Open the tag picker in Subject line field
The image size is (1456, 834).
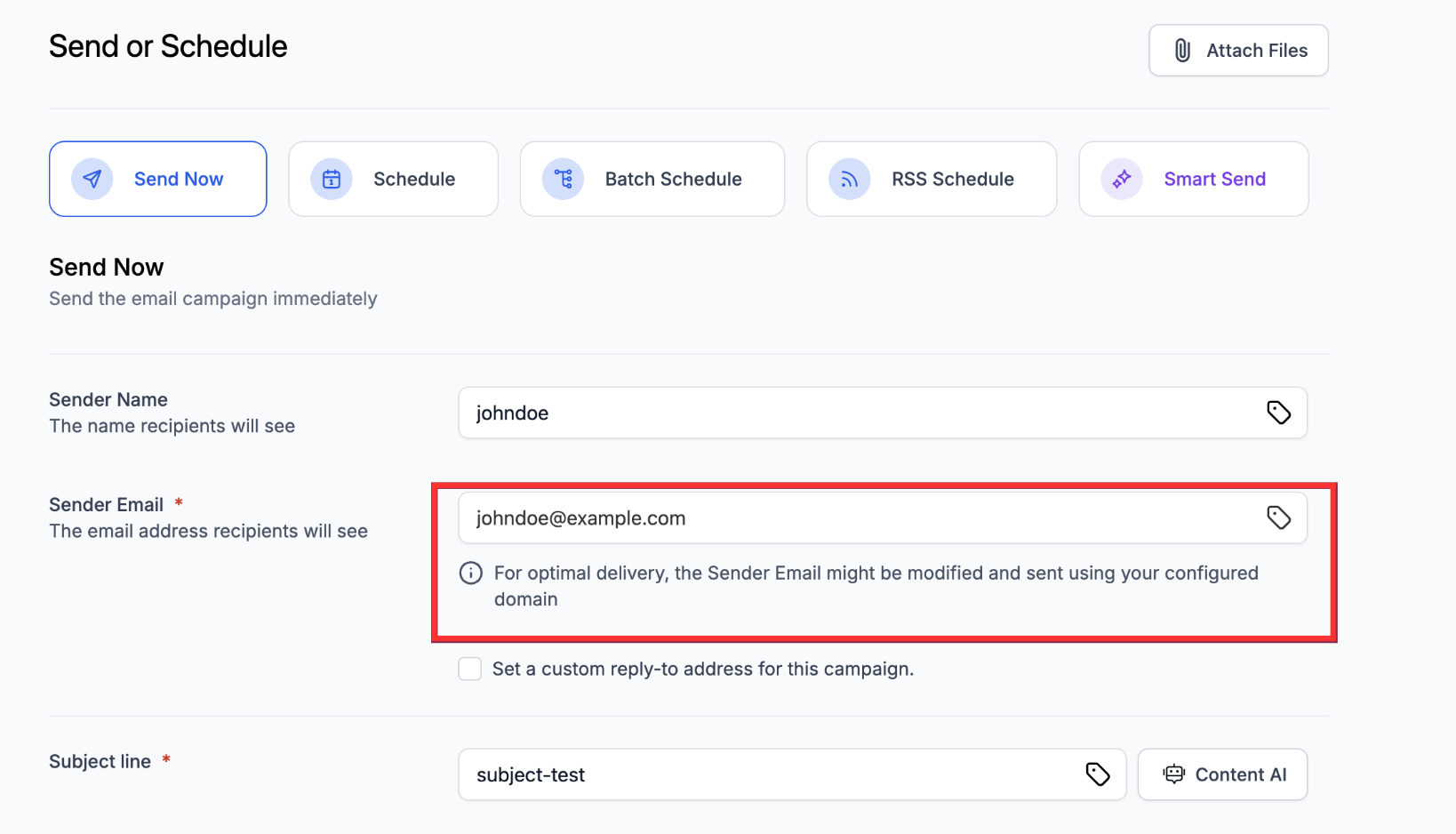coord(1098,774)
